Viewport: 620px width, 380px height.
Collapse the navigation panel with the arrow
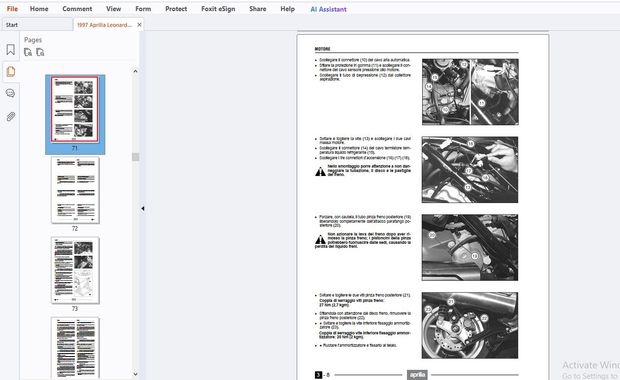click(x=142, y=208)
